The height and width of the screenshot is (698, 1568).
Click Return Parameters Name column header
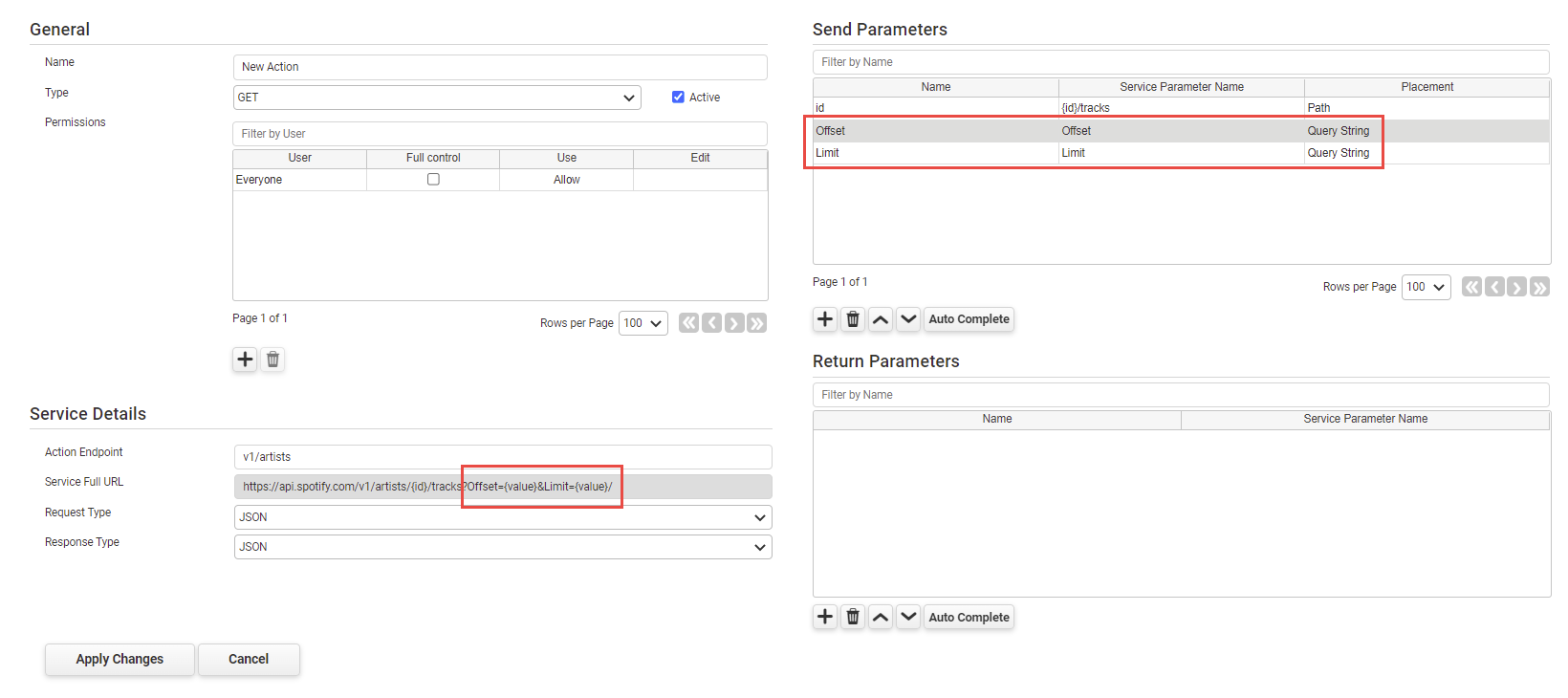(x=997, y=419)
